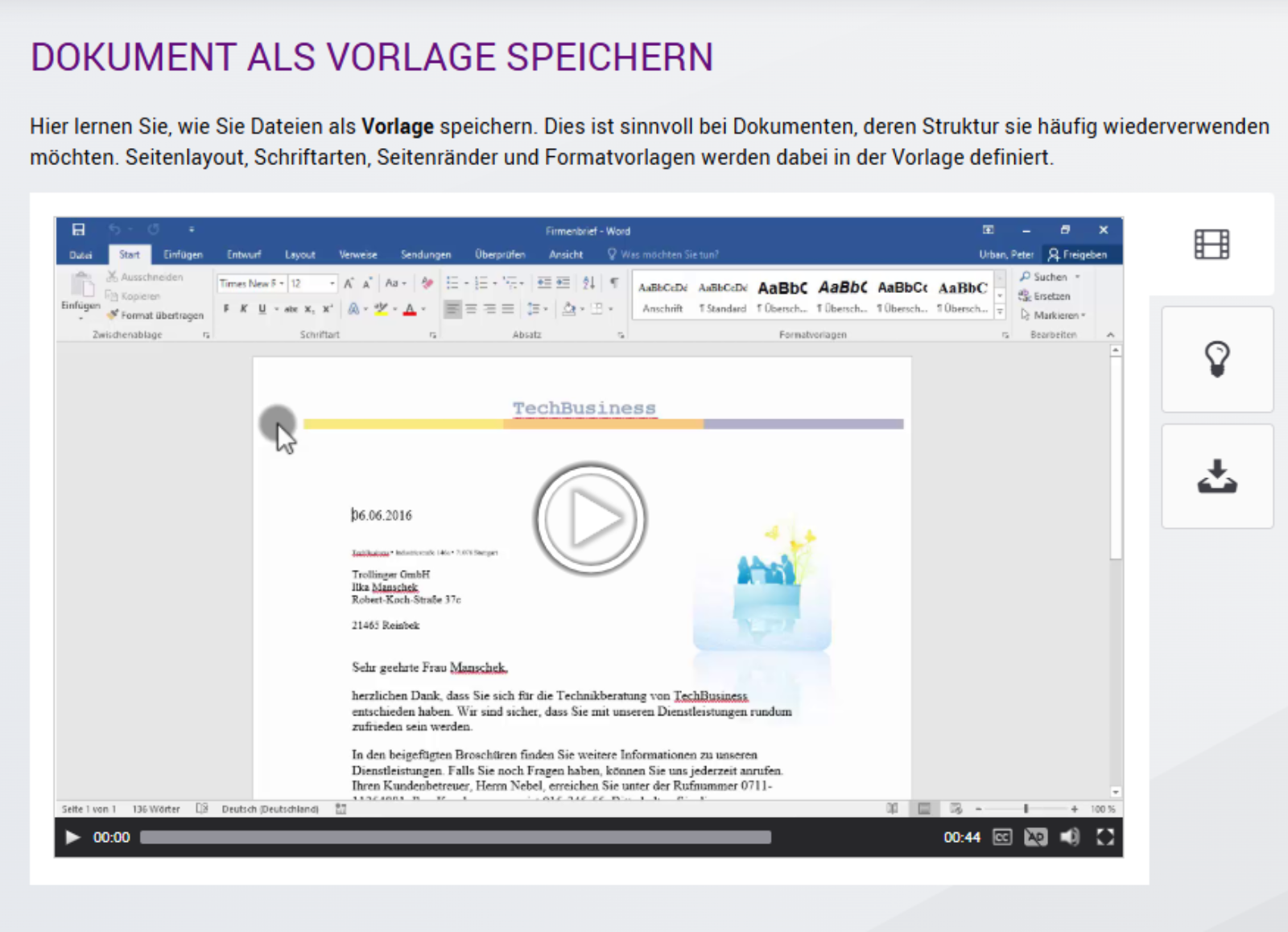Expand the Suchen dropdown arrow
This screenshot has height=932, width=1288.
[1077, 277]
